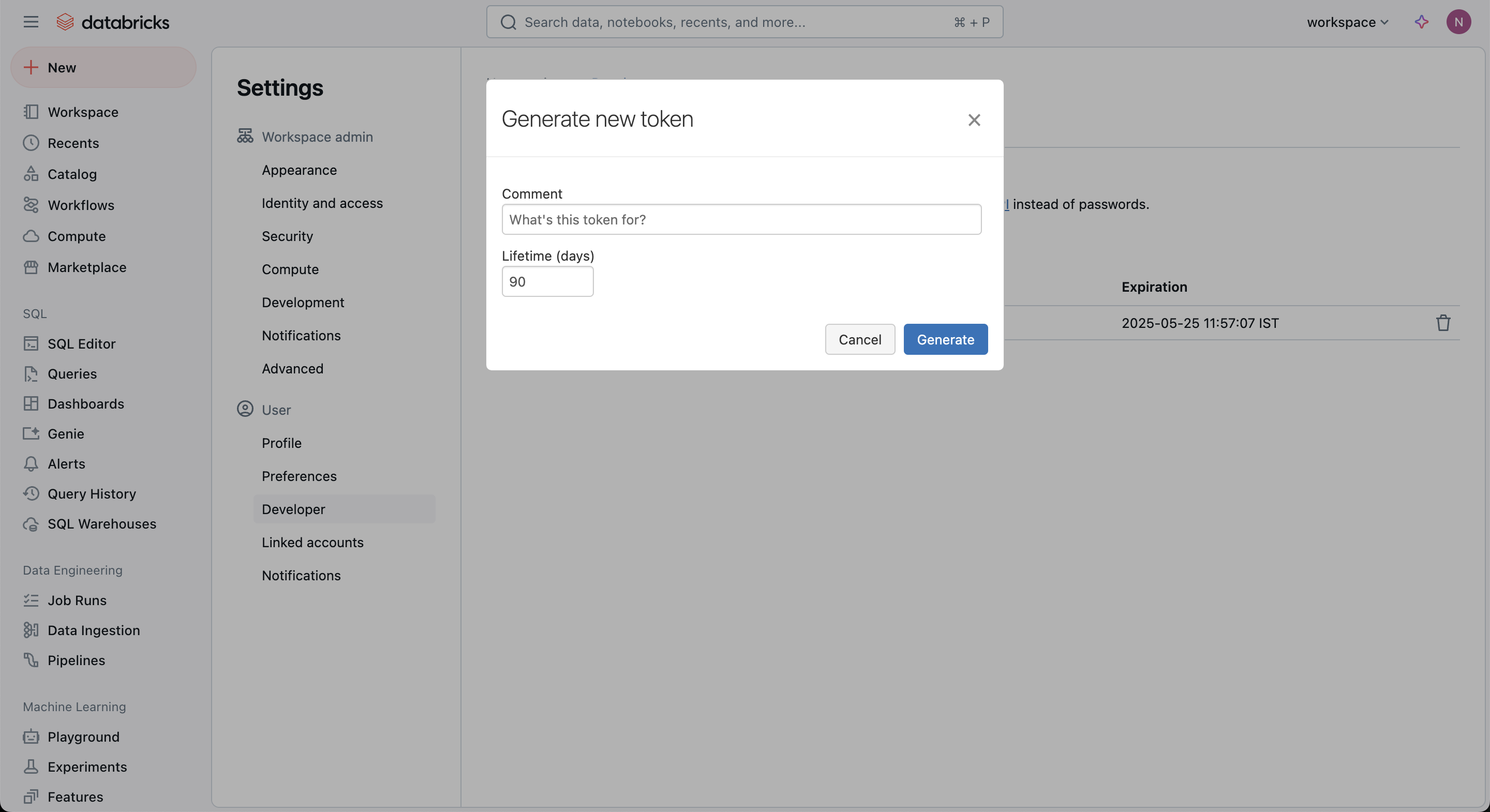Open Playground under Machine Learning
This screenshot has width=1490, height=812.
pyautogui.click(x=83, y=737)
